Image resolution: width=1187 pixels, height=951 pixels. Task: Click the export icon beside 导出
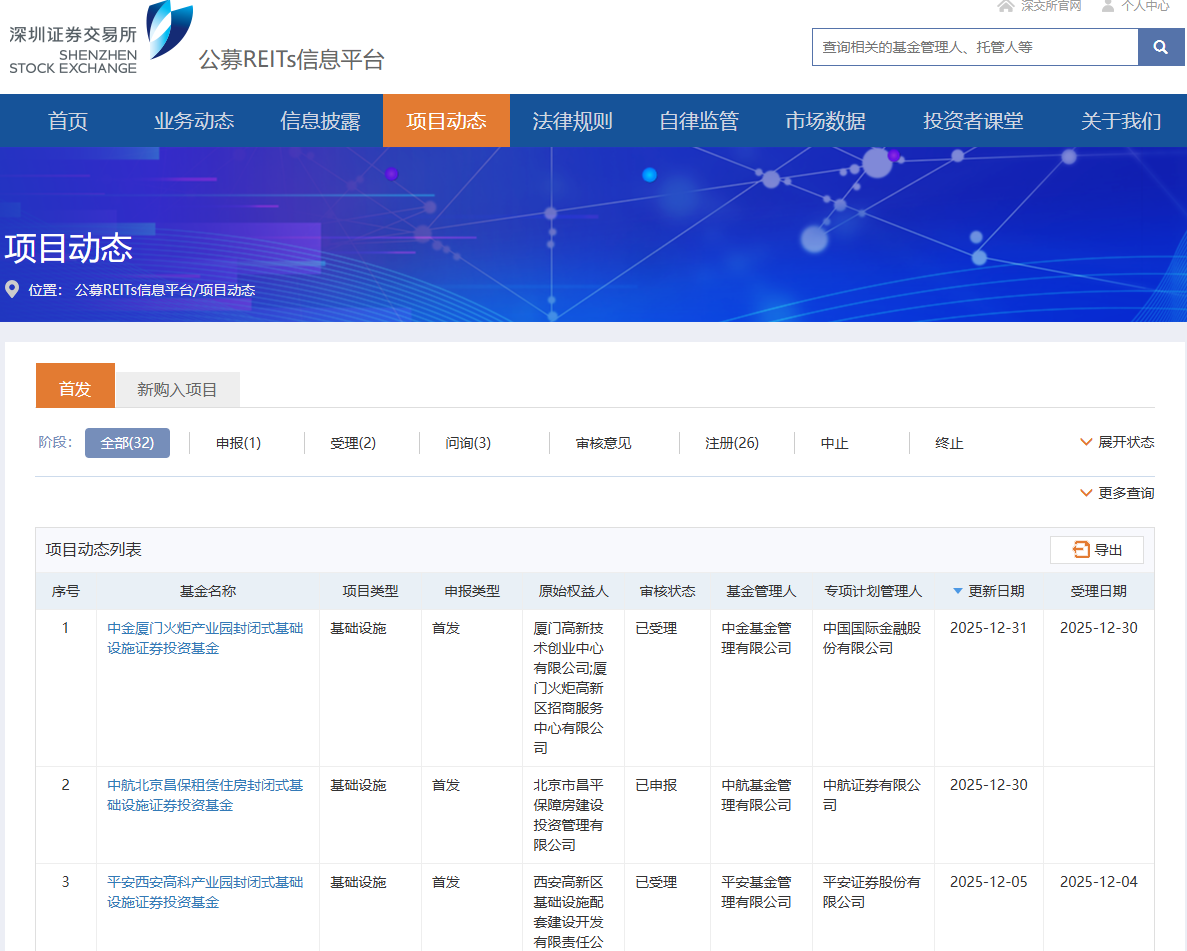[x=1080, y=550]
